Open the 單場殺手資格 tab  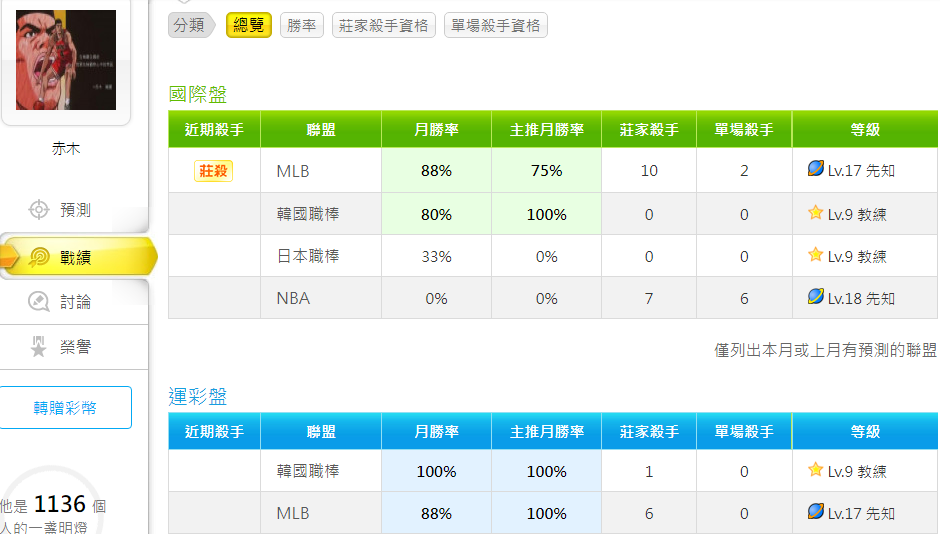pos(496,25)
